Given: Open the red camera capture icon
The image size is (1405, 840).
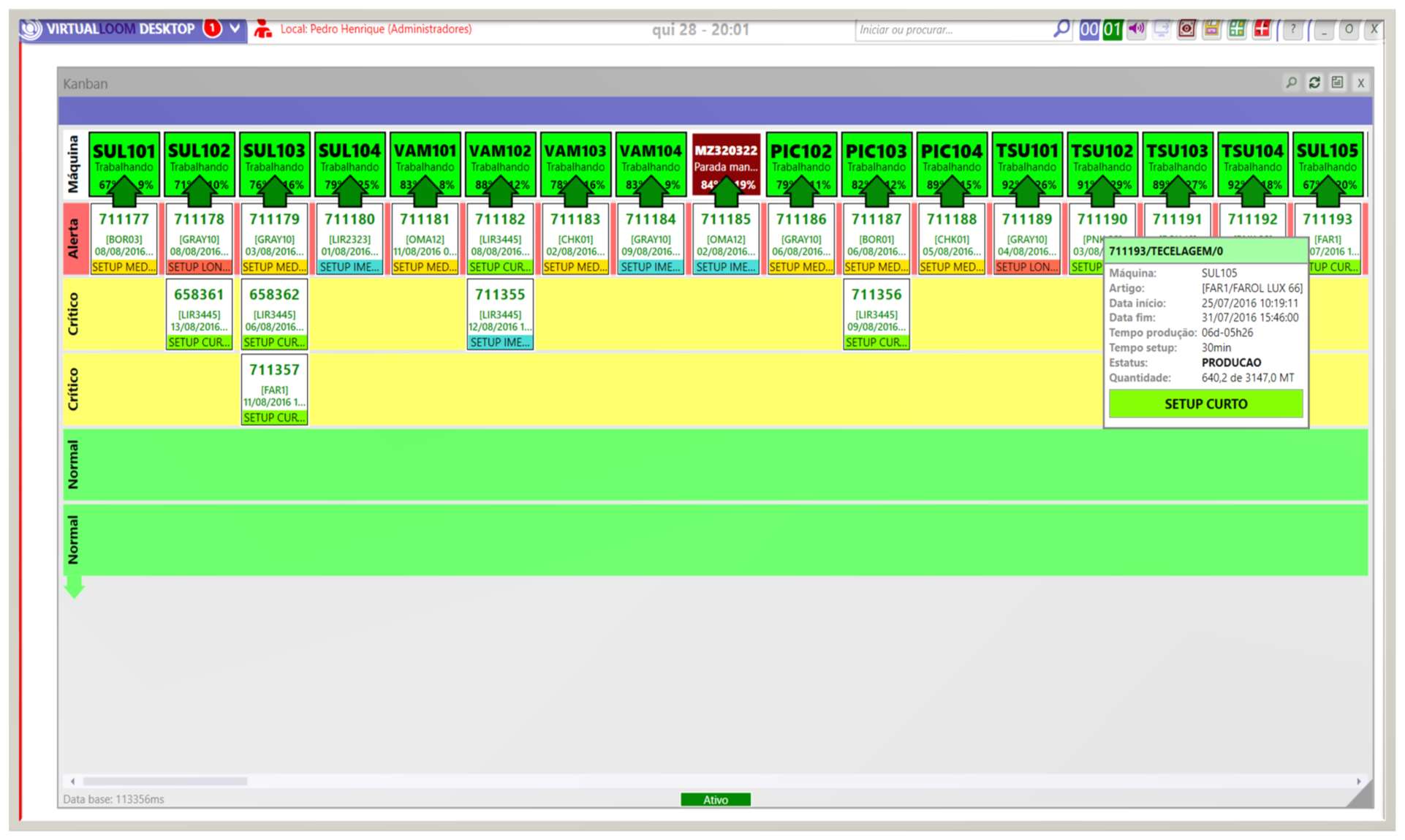Looking at the screenshot, I should [1186, 29].
